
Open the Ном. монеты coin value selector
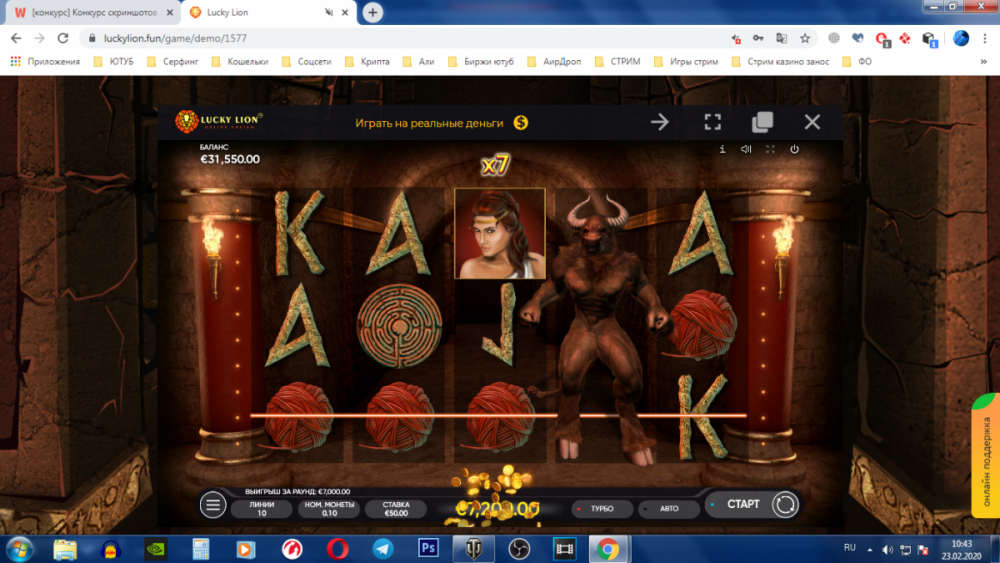(x=327, y=508)
